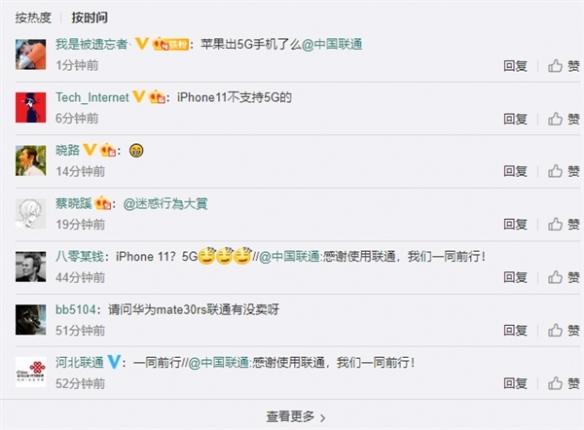This screenshot has height=430, width=584.
Task: Expand more comments via 查看更多
Action: tap(296, 417)
